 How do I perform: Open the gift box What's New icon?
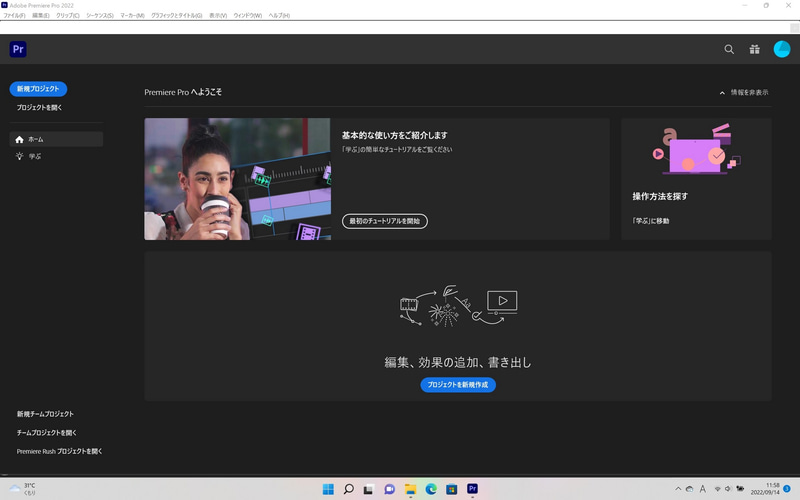click(755, 49)
